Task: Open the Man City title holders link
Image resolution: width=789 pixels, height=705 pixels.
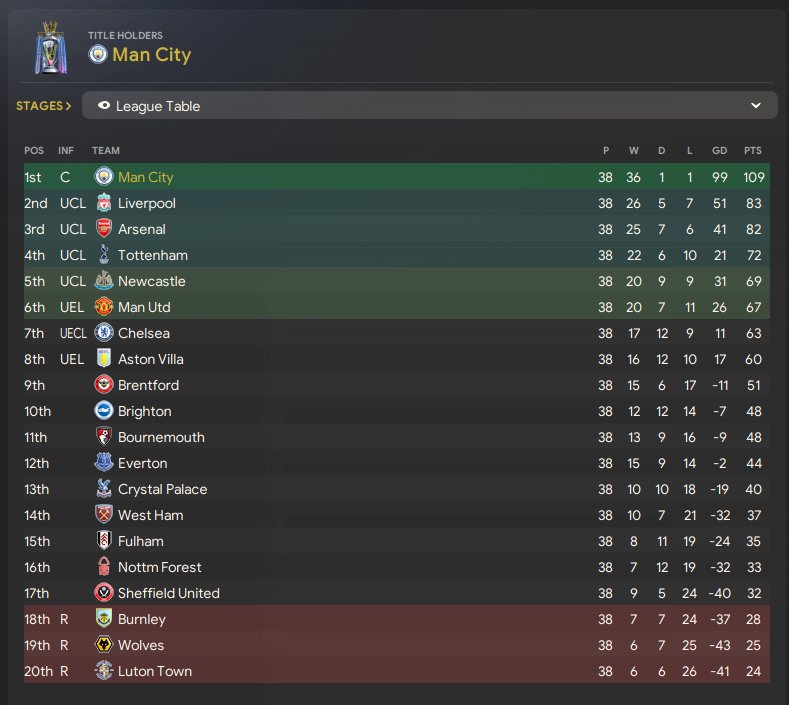Action: [x=151, y=54]
